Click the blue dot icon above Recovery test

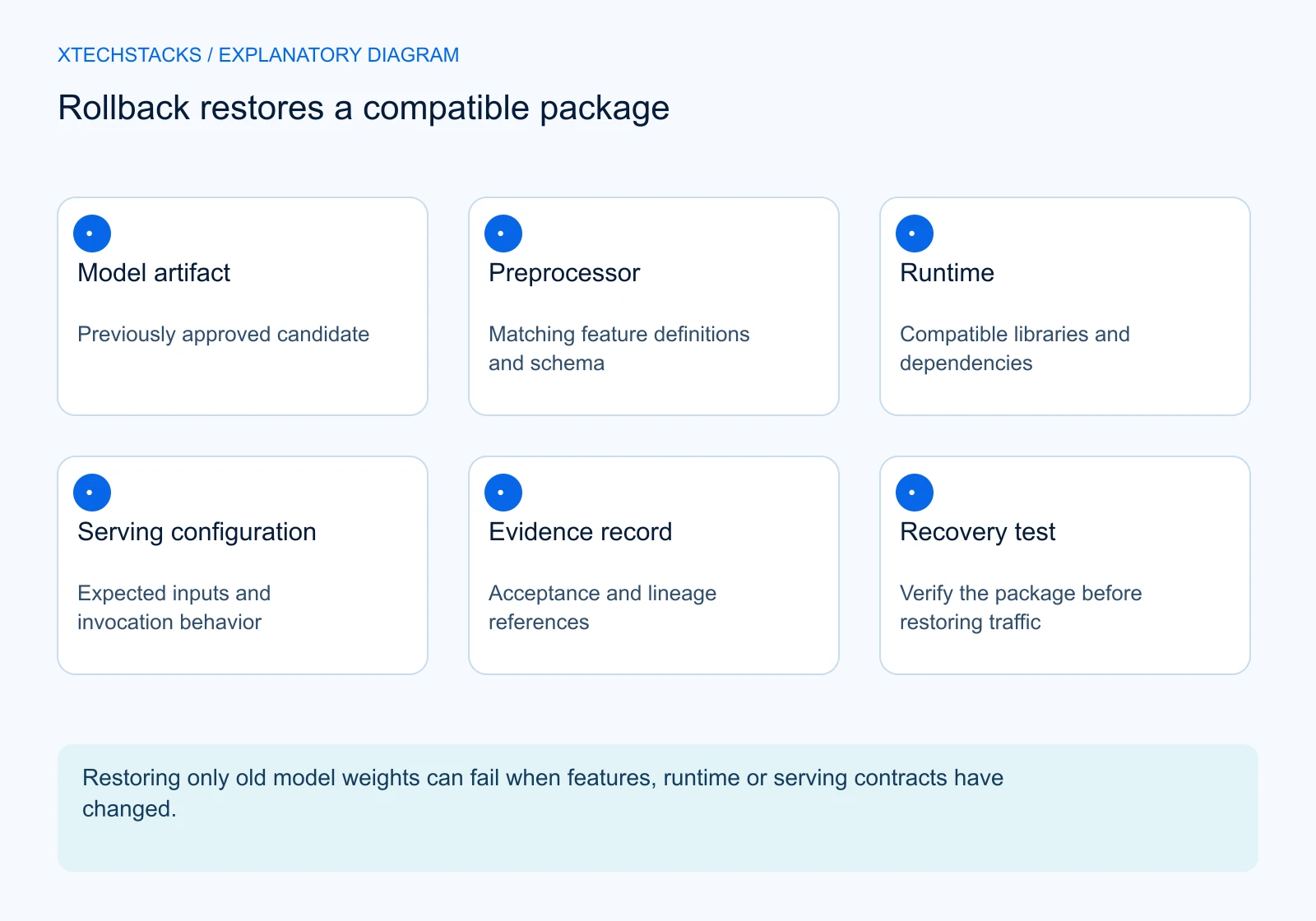coord(915,493)
